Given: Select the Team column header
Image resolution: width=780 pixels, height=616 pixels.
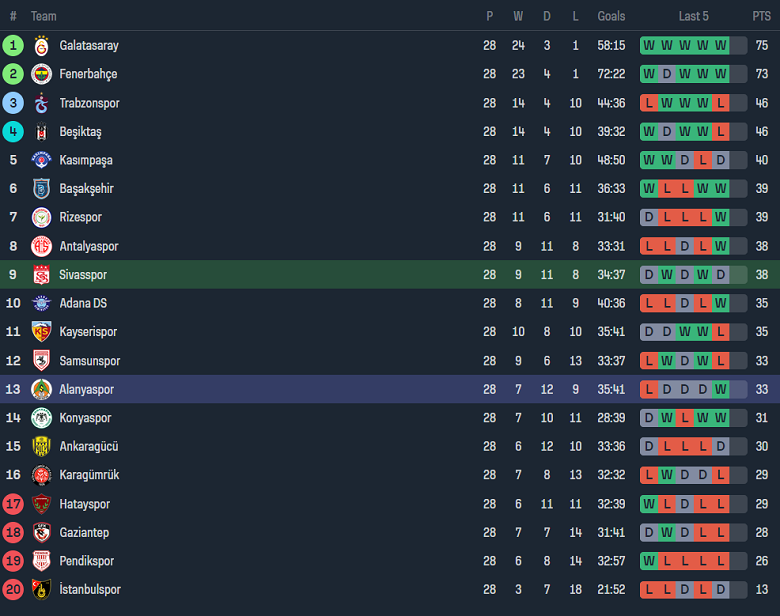Looking at the screenshot, I should click(43, 16).
